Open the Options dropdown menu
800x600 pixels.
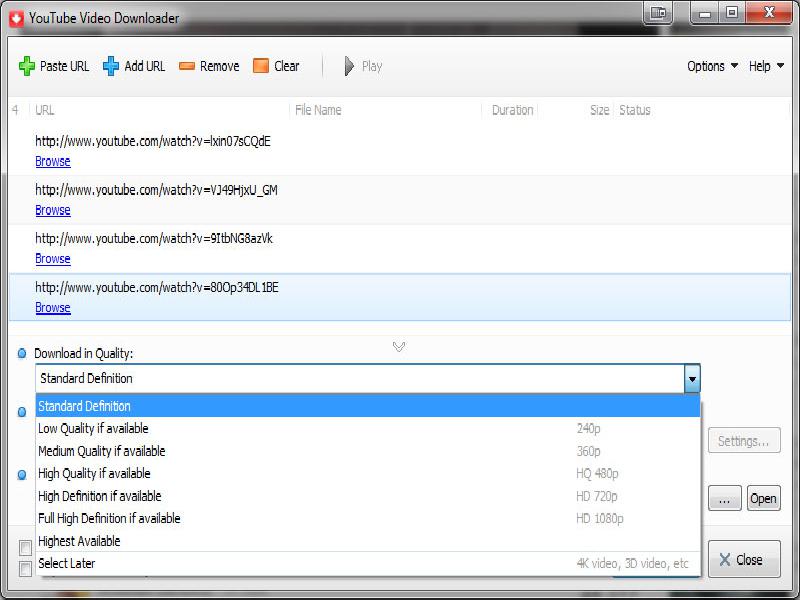pyautogui.click(x=712, y=66)
